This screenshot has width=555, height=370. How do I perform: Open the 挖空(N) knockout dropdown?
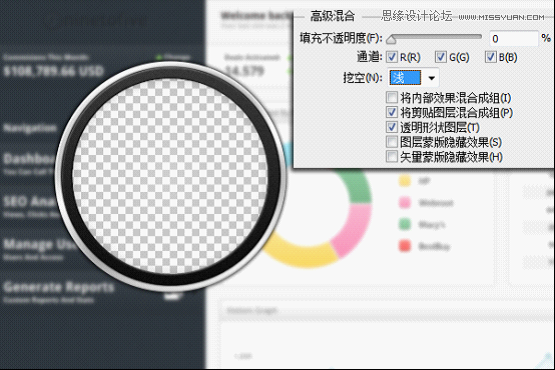click(x=413, y=78)
